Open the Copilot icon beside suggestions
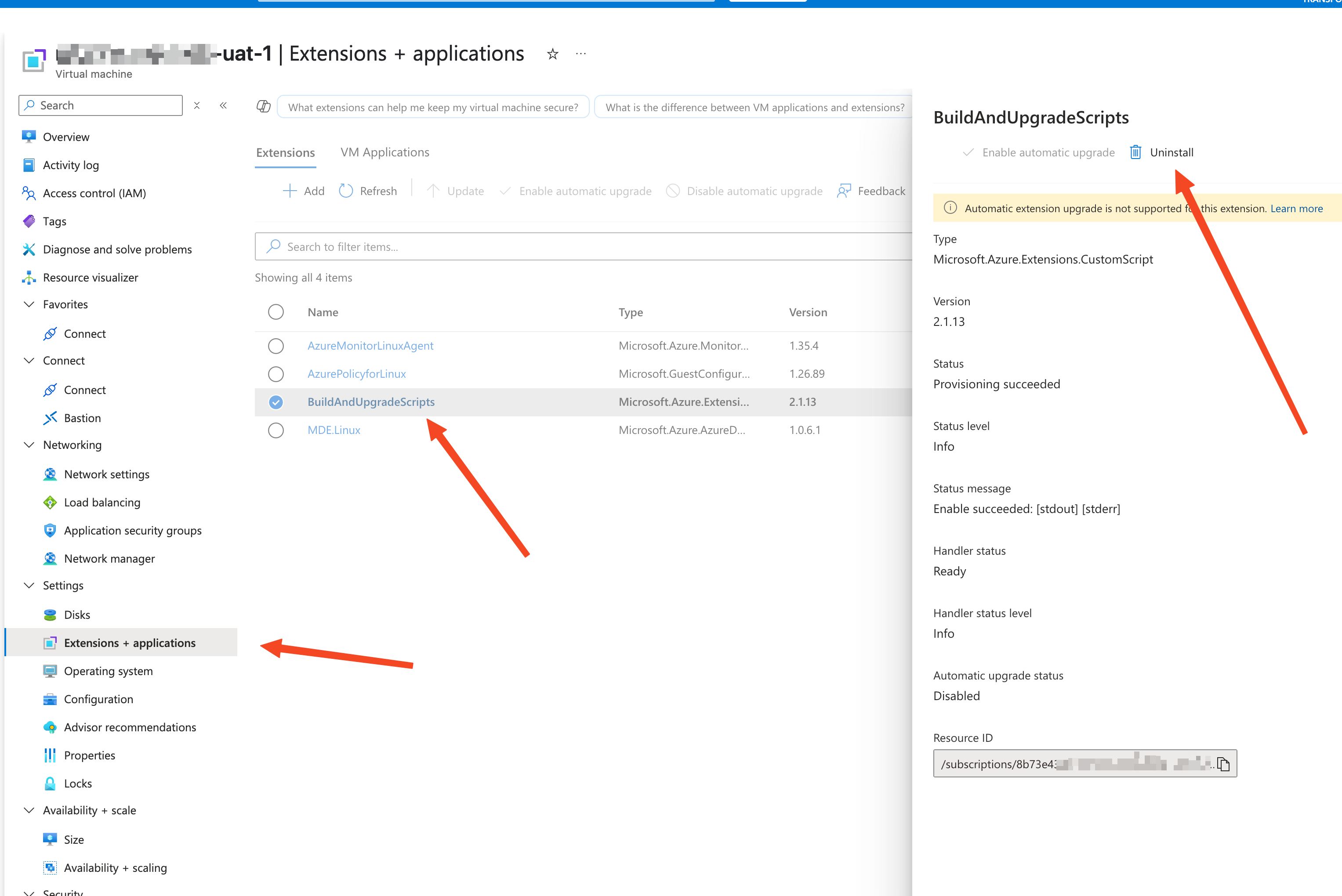 264,107
